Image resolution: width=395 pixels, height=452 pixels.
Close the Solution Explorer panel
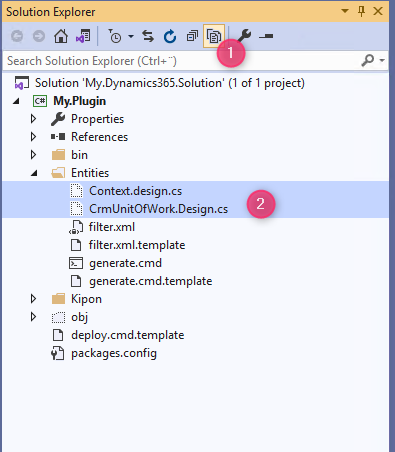pos(378,11)
